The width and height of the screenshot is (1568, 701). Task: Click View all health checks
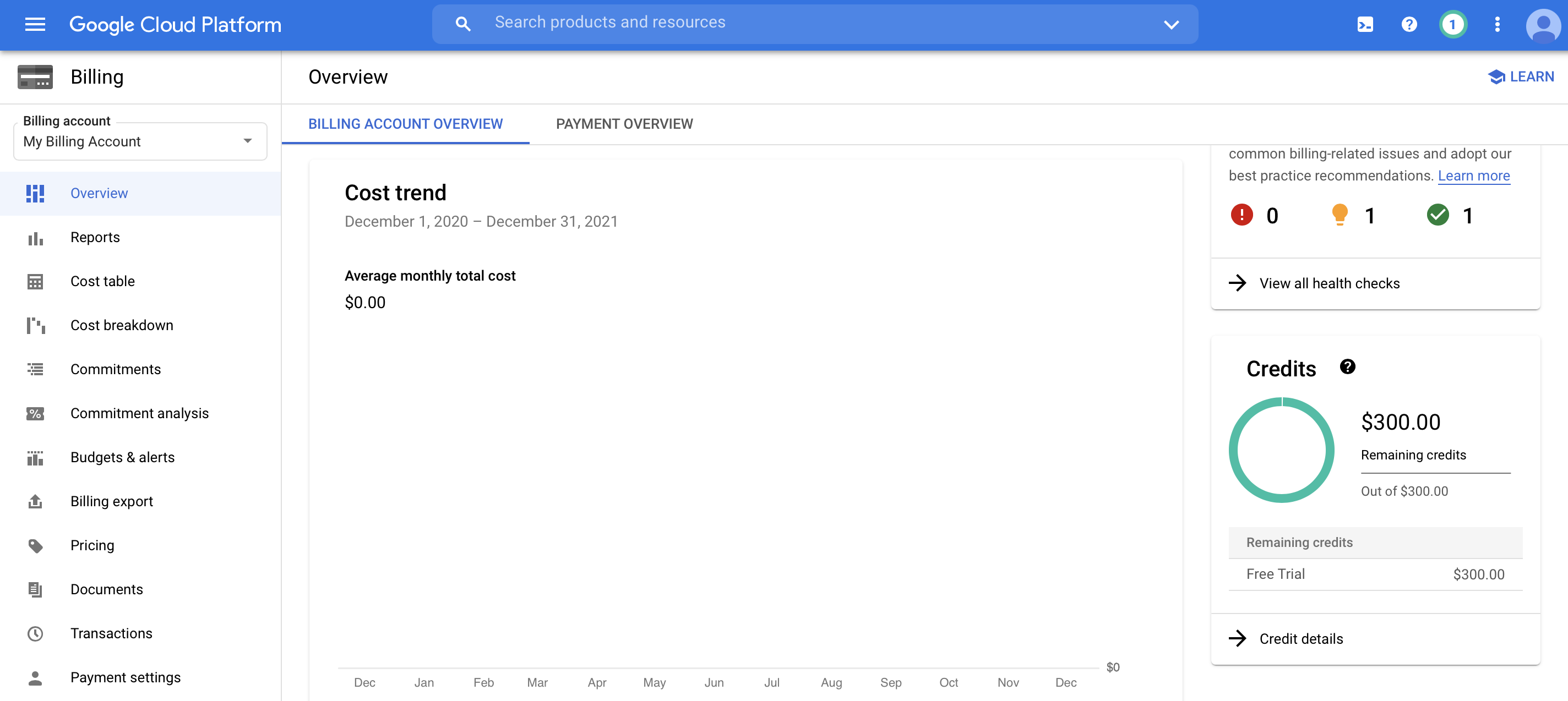[x=1329, y=283]
